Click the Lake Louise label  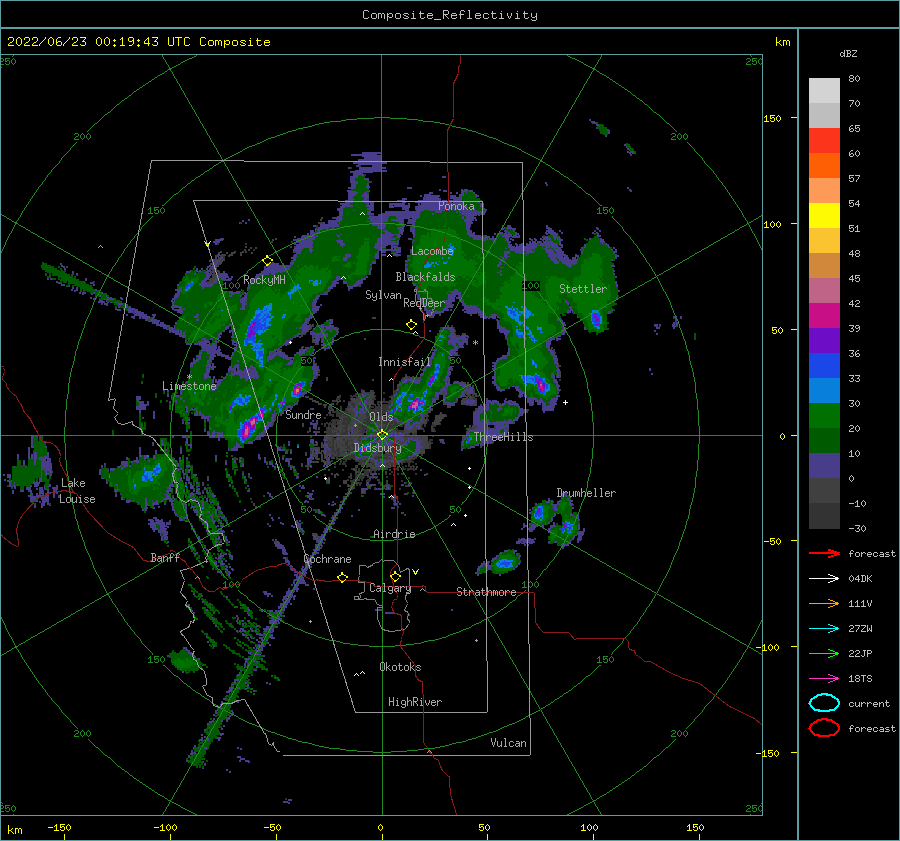coord(77,491)
